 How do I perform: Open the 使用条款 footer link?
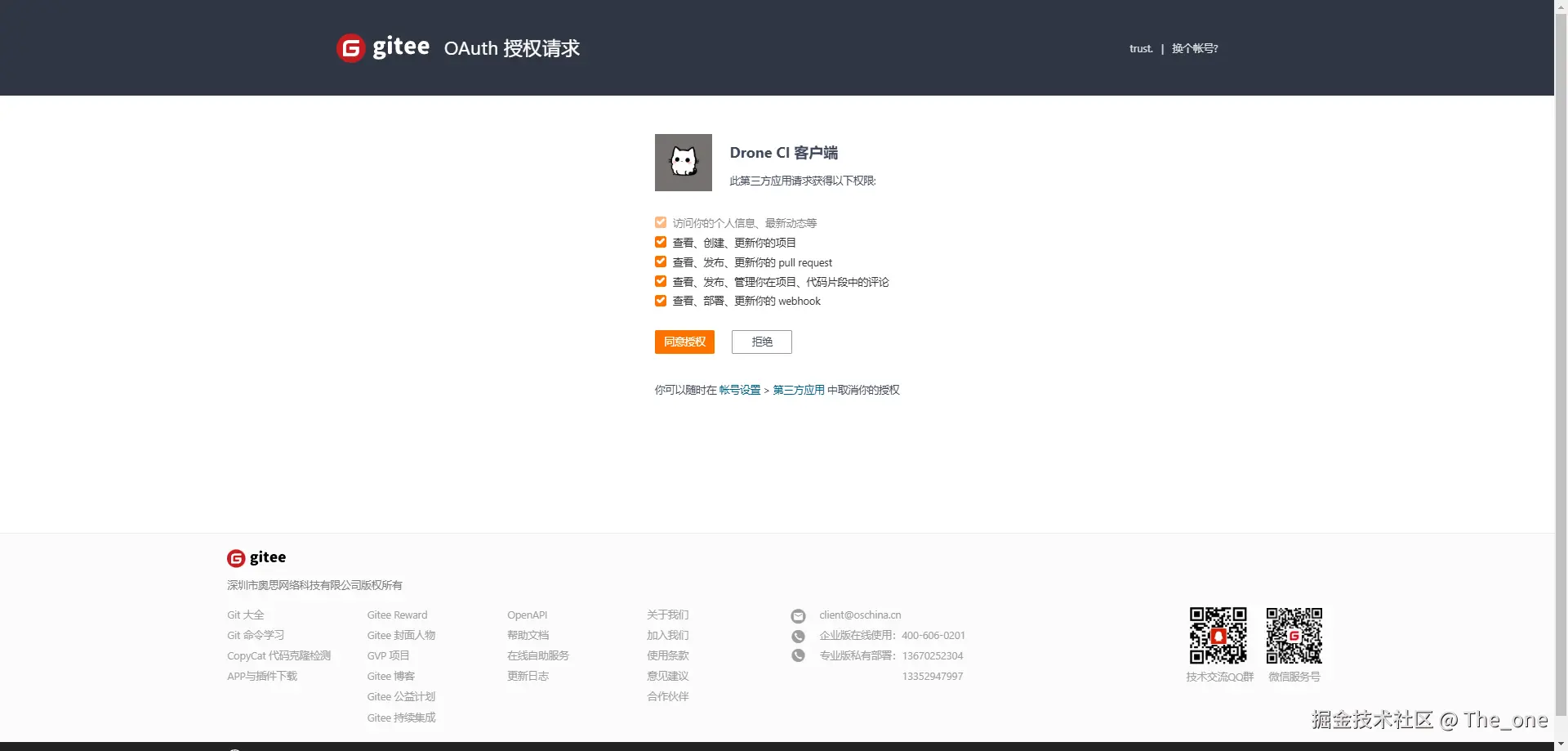668,656
